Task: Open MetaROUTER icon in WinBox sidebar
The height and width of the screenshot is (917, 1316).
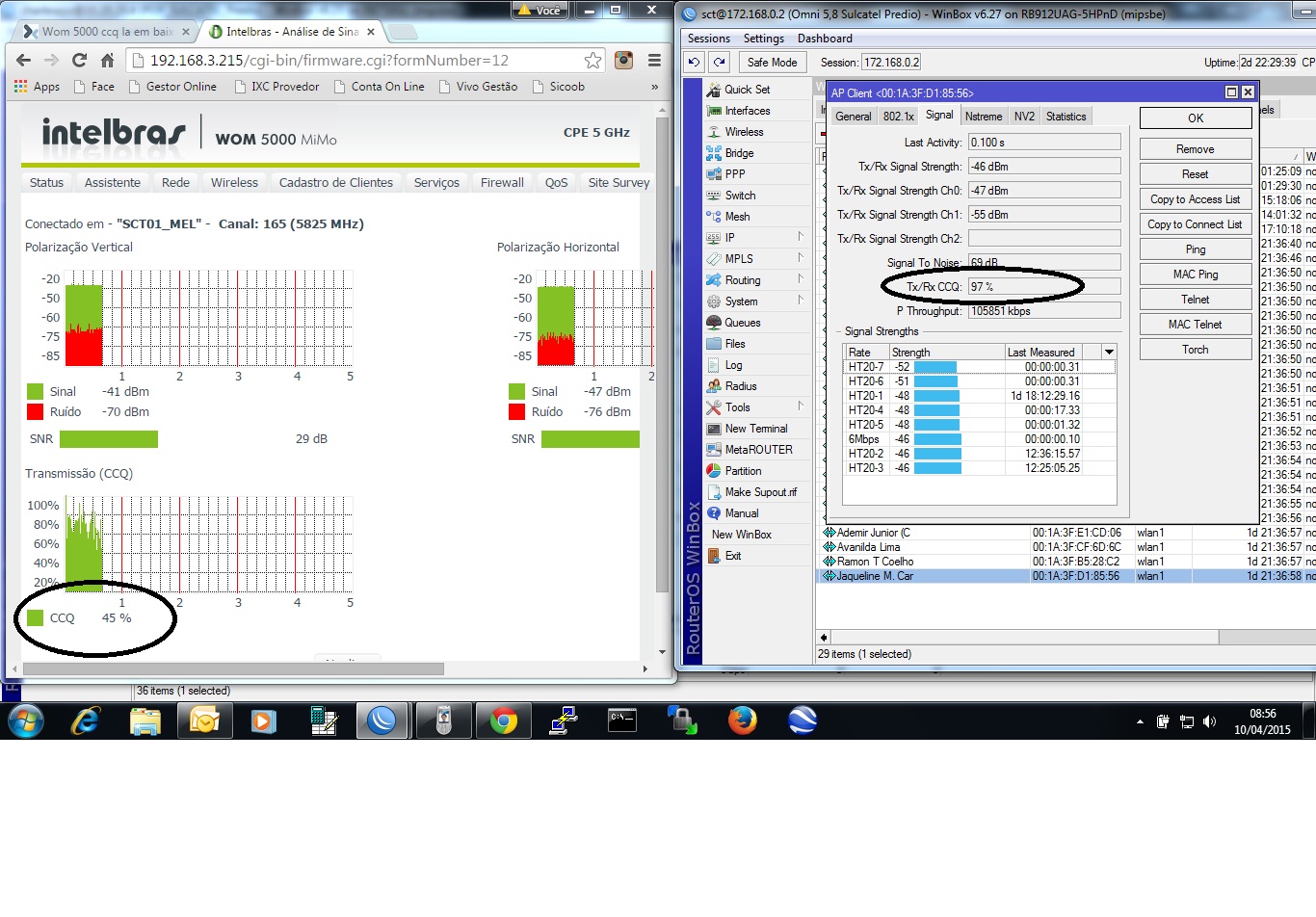Action: pyautogui.click(x=714, y=450)
